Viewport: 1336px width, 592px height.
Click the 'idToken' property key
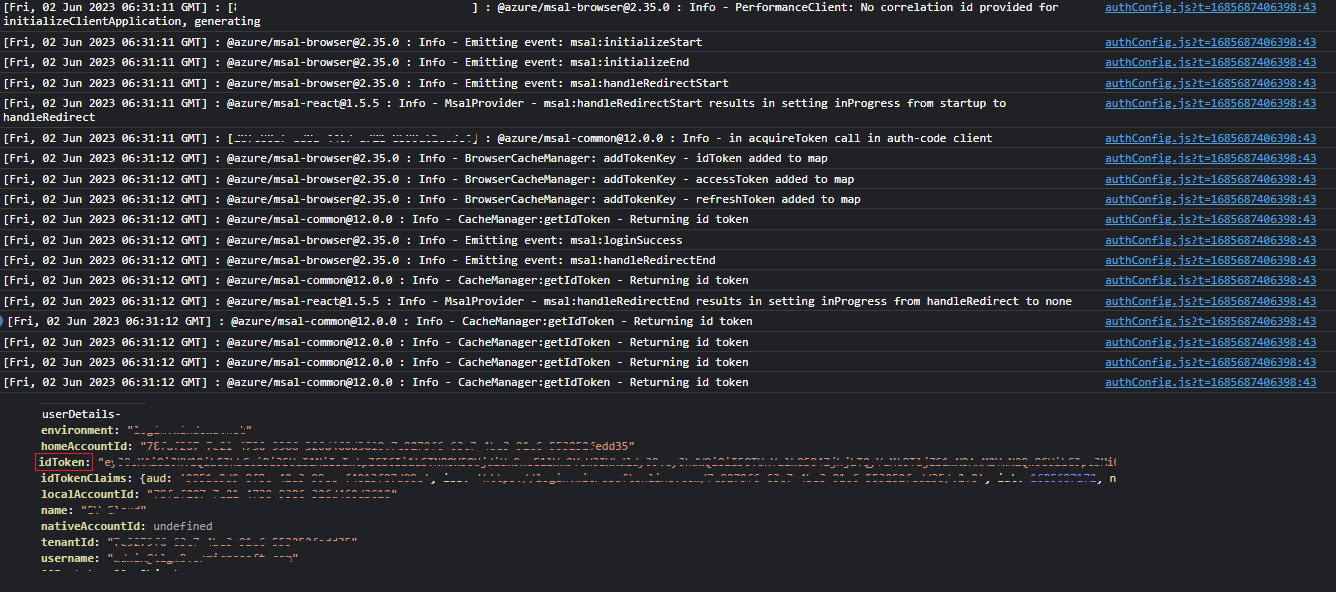click(x=64, y=462)
